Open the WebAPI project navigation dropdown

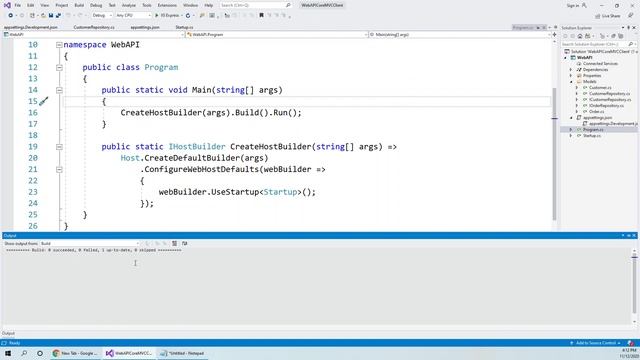(93, 35)
